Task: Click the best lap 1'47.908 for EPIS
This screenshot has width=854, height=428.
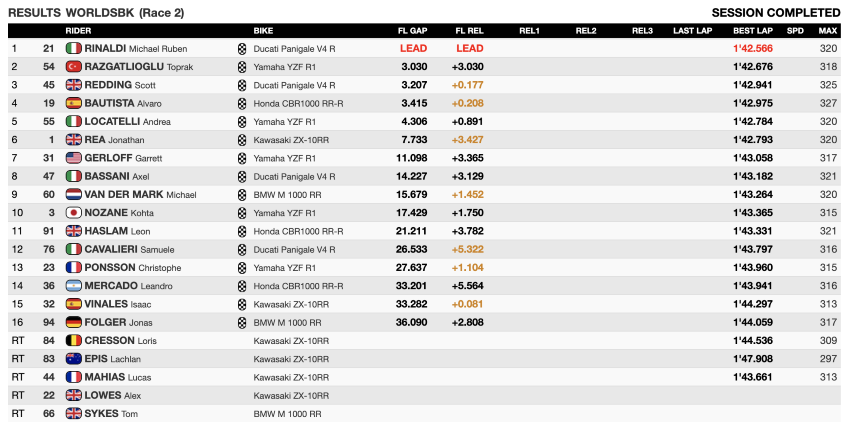Action: (753, 358)
